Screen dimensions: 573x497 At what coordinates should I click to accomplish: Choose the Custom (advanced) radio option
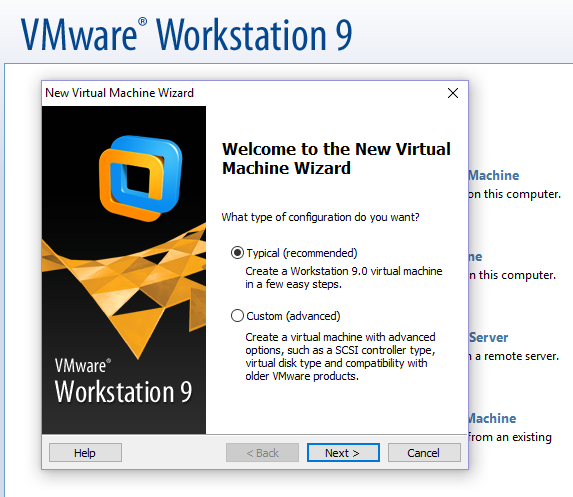[237, 315]
